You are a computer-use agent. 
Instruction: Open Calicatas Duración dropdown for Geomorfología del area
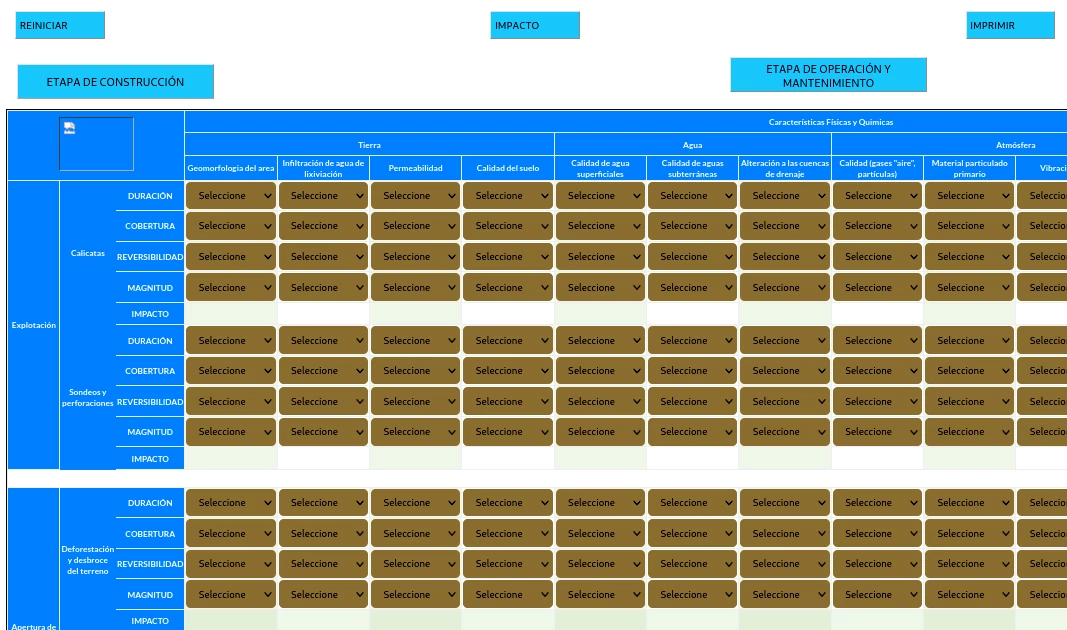pos(231,196)
